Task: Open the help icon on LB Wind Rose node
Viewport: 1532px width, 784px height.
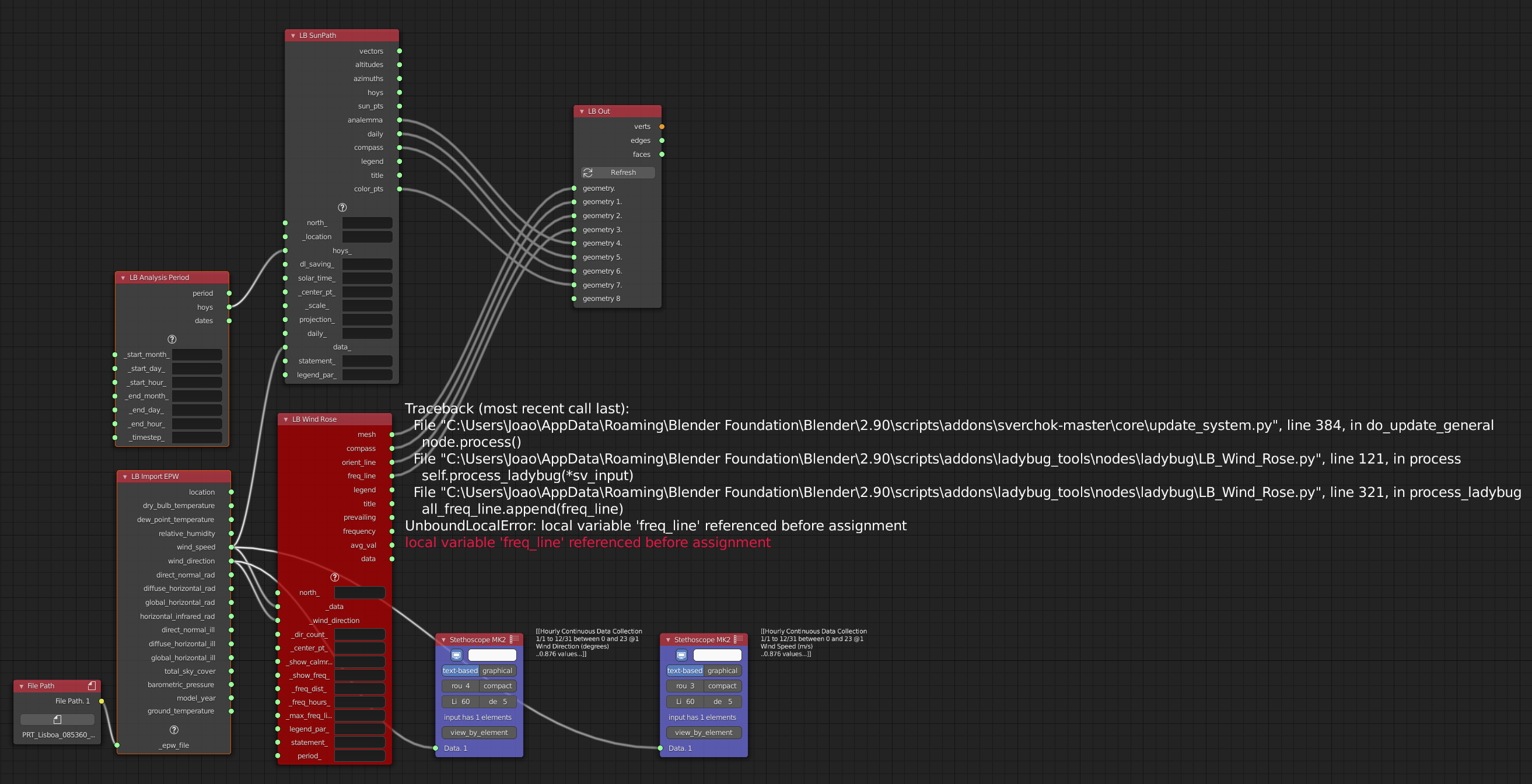Action: (x=334, y=576)
